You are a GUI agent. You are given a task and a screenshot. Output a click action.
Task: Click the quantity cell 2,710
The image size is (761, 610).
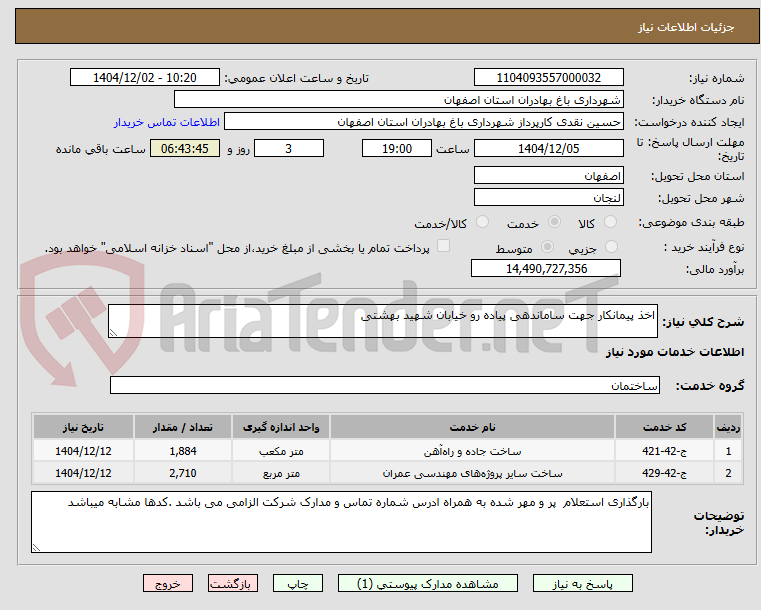coord(182,473)
